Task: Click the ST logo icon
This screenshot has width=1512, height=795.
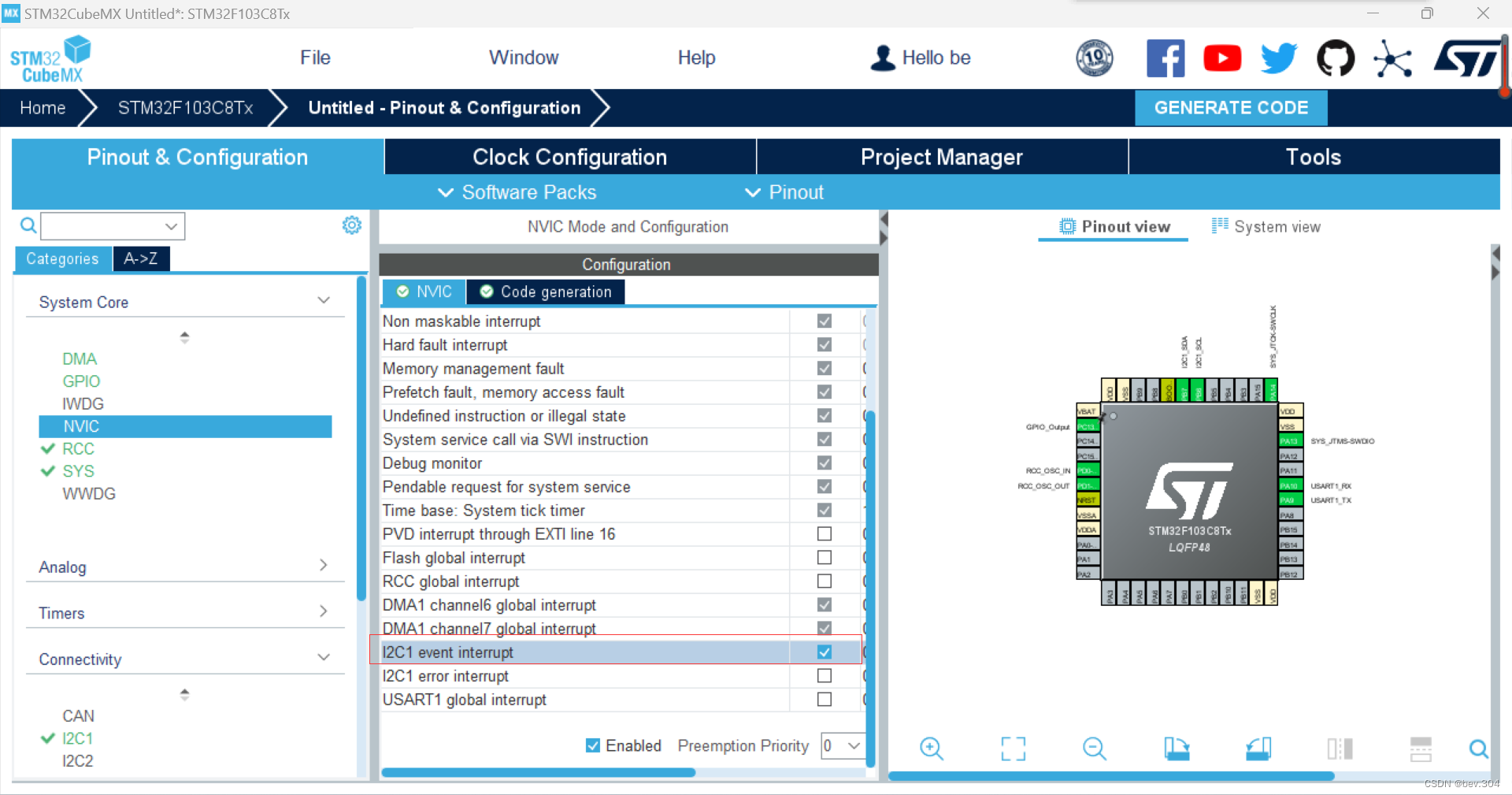Action: (x=1466, y=58)
